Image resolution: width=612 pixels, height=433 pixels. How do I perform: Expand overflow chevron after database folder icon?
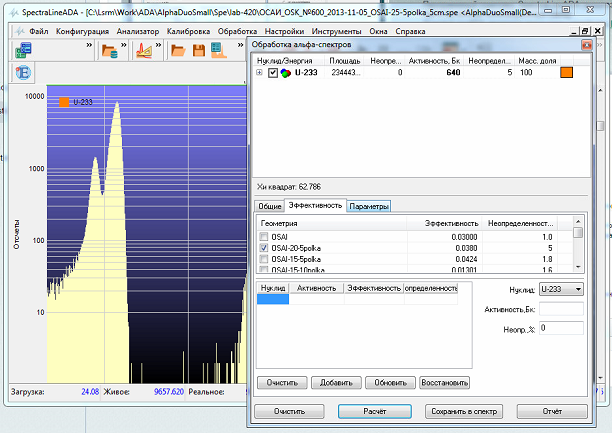[123, 45]
